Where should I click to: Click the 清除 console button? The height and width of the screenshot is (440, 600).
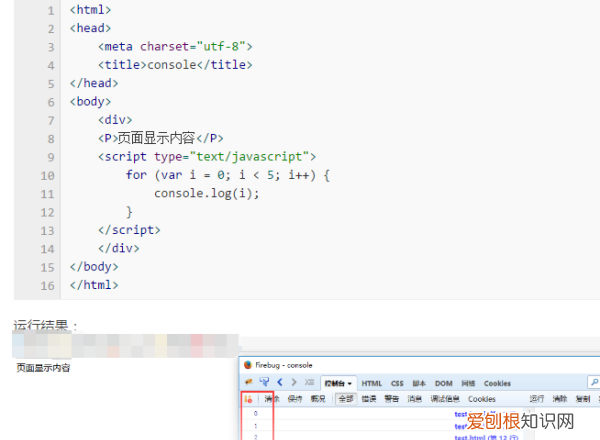pos(272,399)
